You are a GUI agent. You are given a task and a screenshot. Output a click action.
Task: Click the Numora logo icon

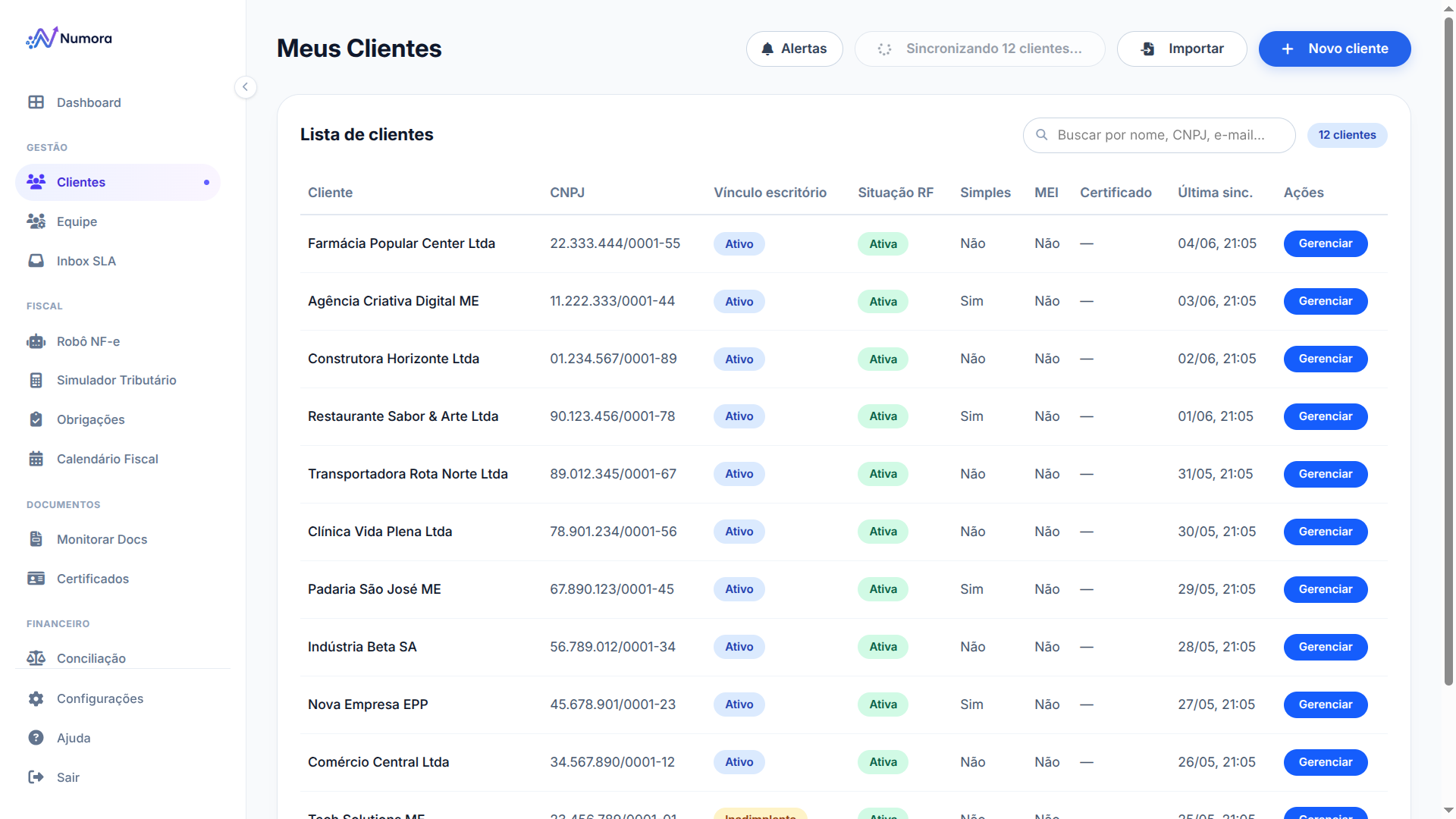(42, 38)
